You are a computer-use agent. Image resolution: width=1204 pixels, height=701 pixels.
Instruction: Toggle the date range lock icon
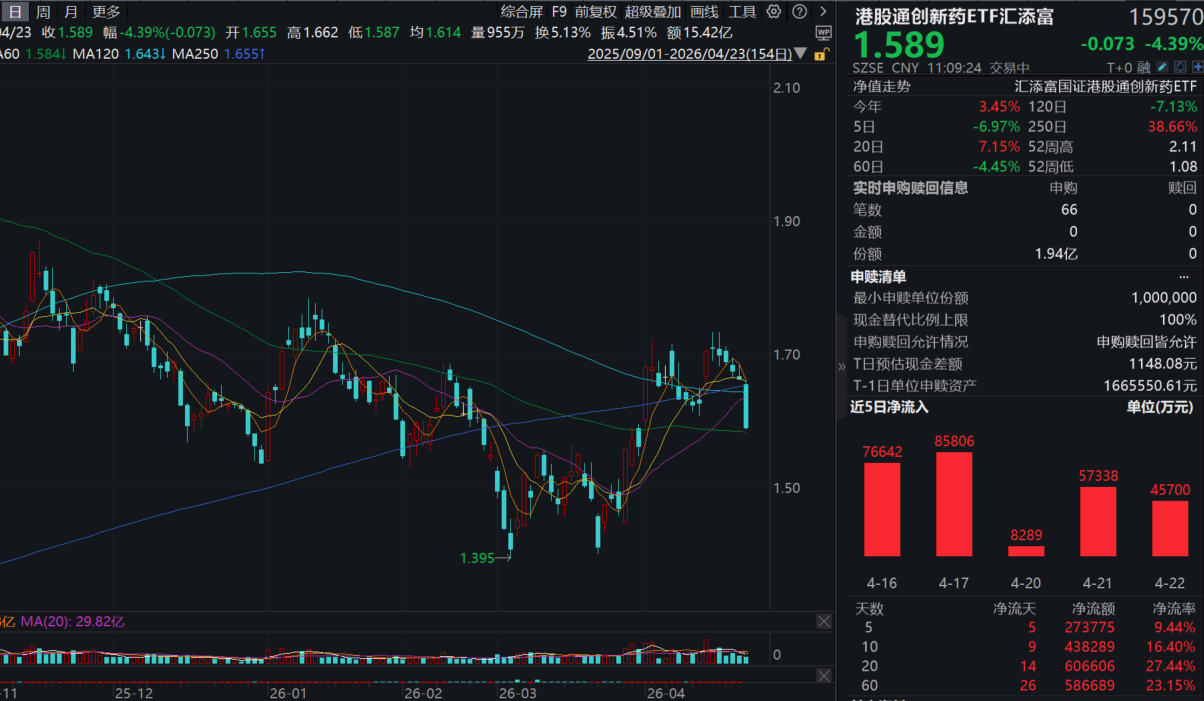click(x=822, y=54)
